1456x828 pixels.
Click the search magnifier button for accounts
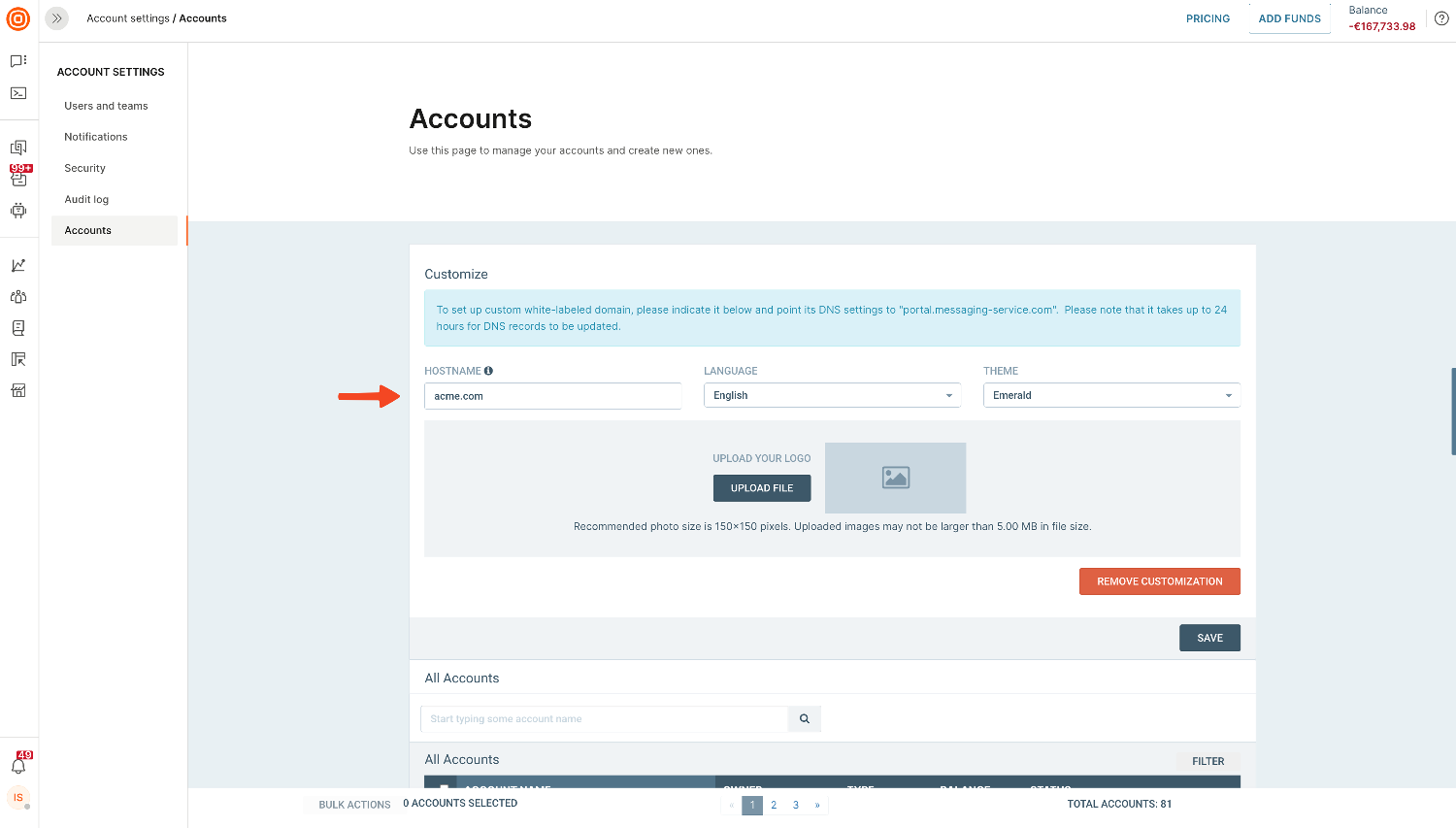pyautogui.click(x=805, y=719)
